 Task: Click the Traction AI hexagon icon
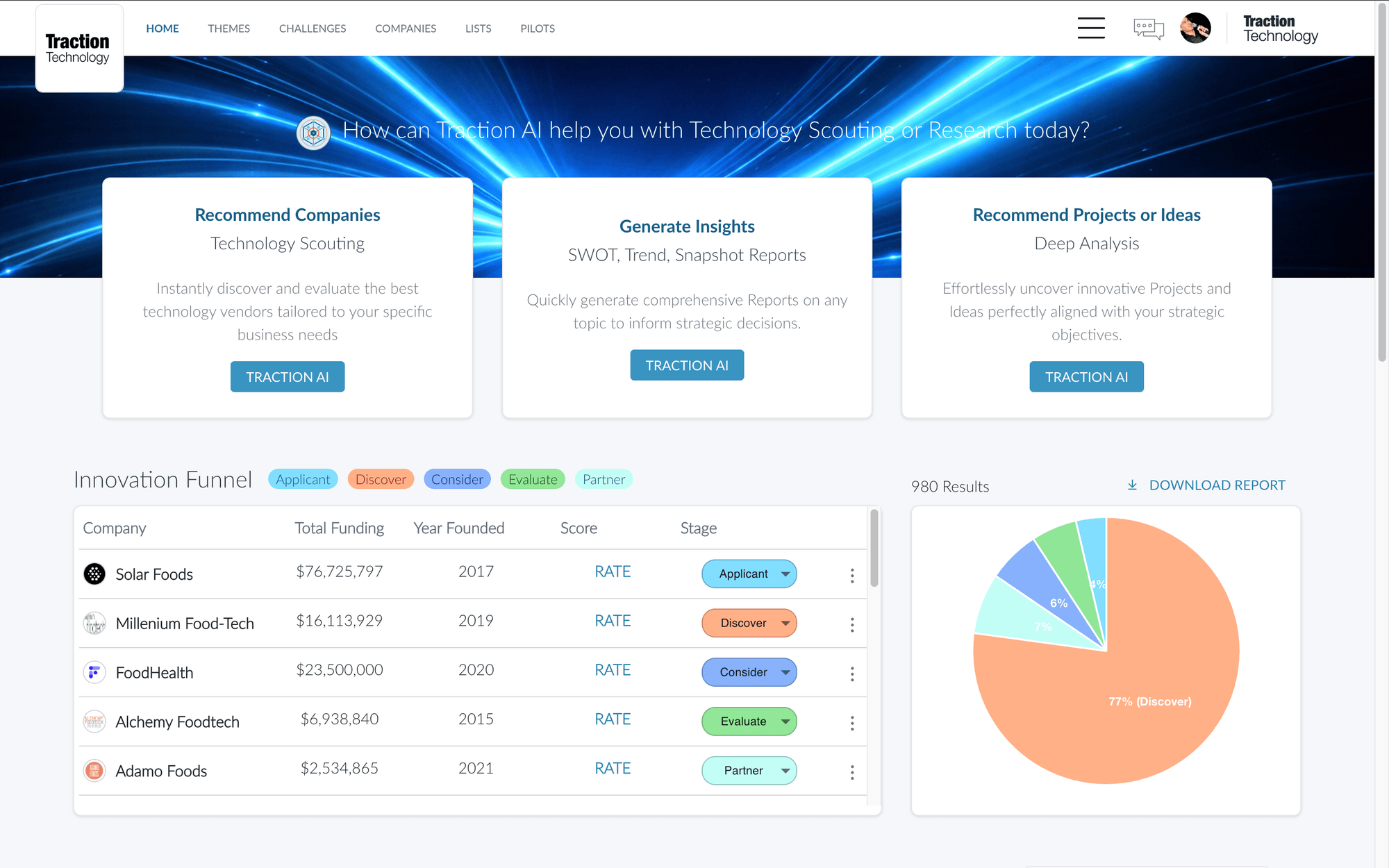(313, 132)
